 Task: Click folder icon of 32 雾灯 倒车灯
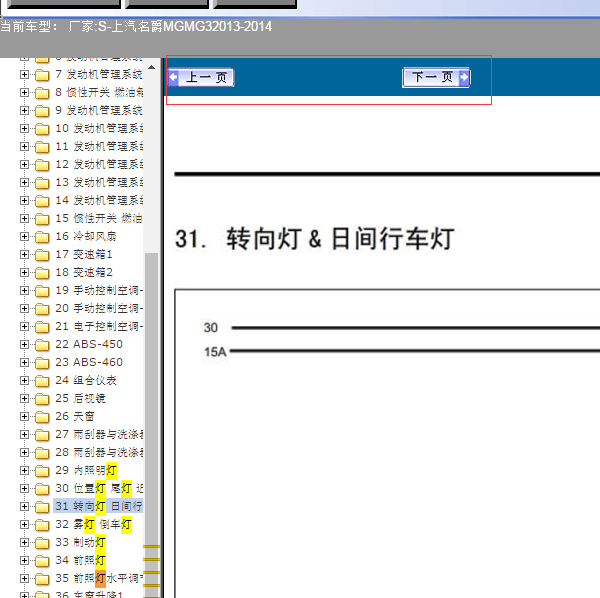[x=42, y=525]
